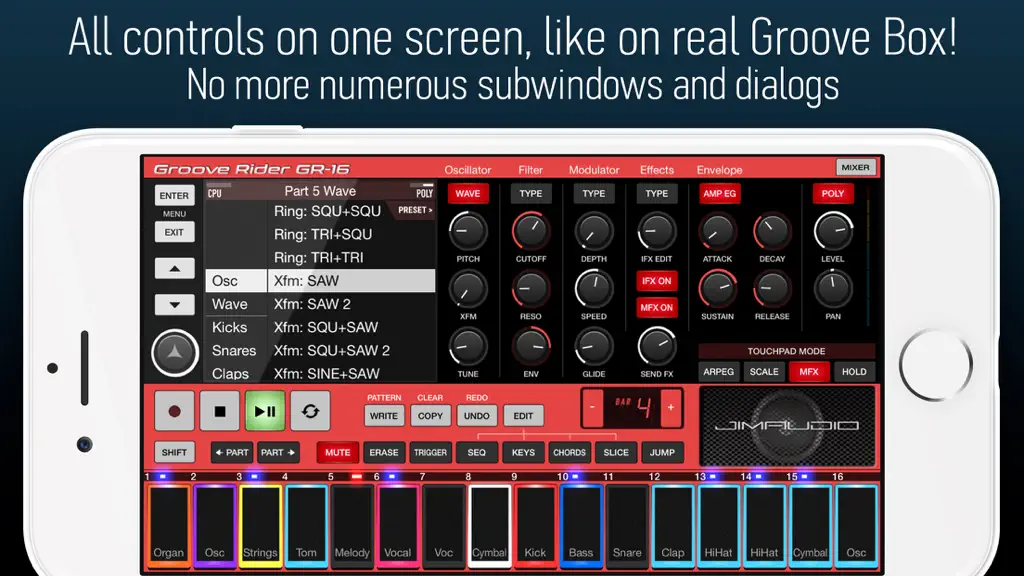Toggle IFX ON effect switch
This screenshot has height=576, width=1024.
click(656, 281)
